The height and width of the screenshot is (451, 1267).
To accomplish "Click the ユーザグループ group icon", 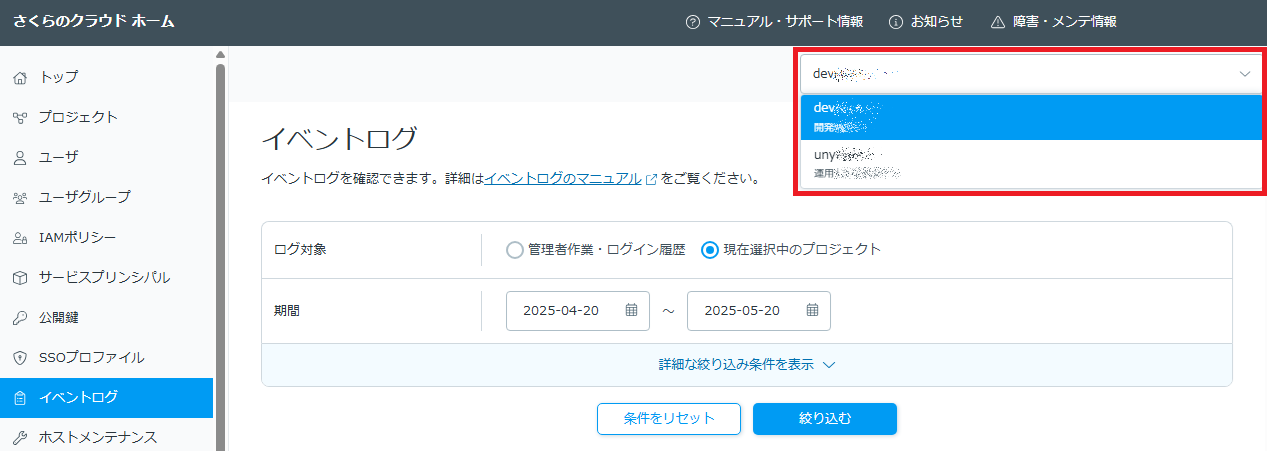I will click(x=20, y=197).
